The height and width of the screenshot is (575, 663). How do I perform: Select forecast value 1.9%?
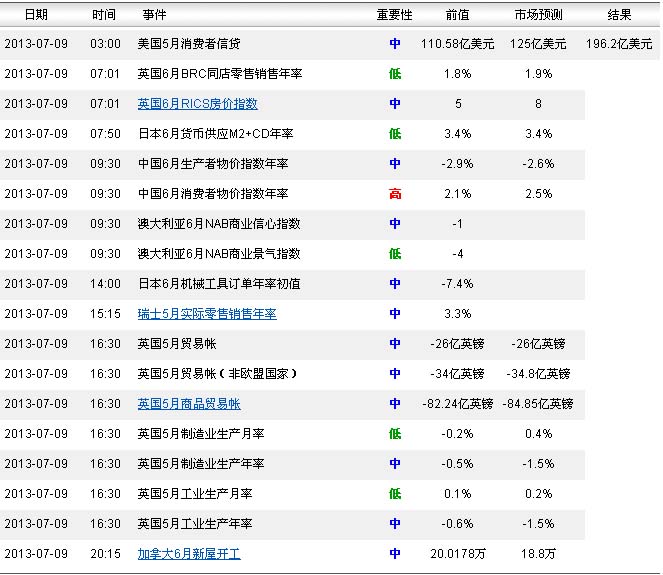[538, 74]
